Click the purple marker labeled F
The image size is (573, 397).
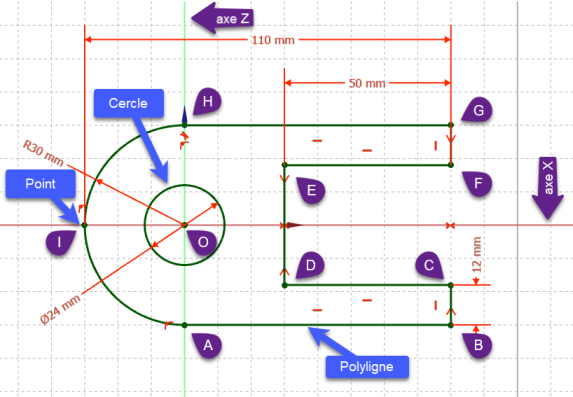(x=477, y=184)
